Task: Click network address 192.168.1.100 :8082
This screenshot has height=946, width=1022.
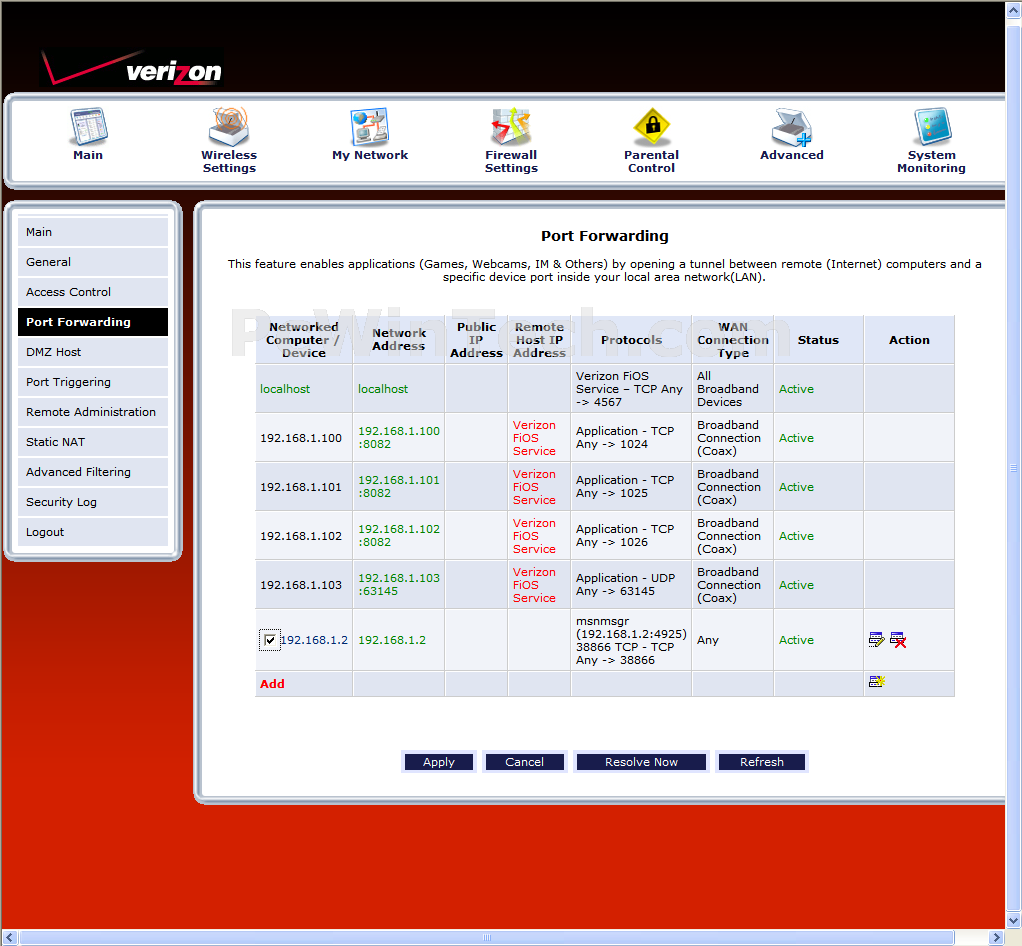Action: point(399,437)
